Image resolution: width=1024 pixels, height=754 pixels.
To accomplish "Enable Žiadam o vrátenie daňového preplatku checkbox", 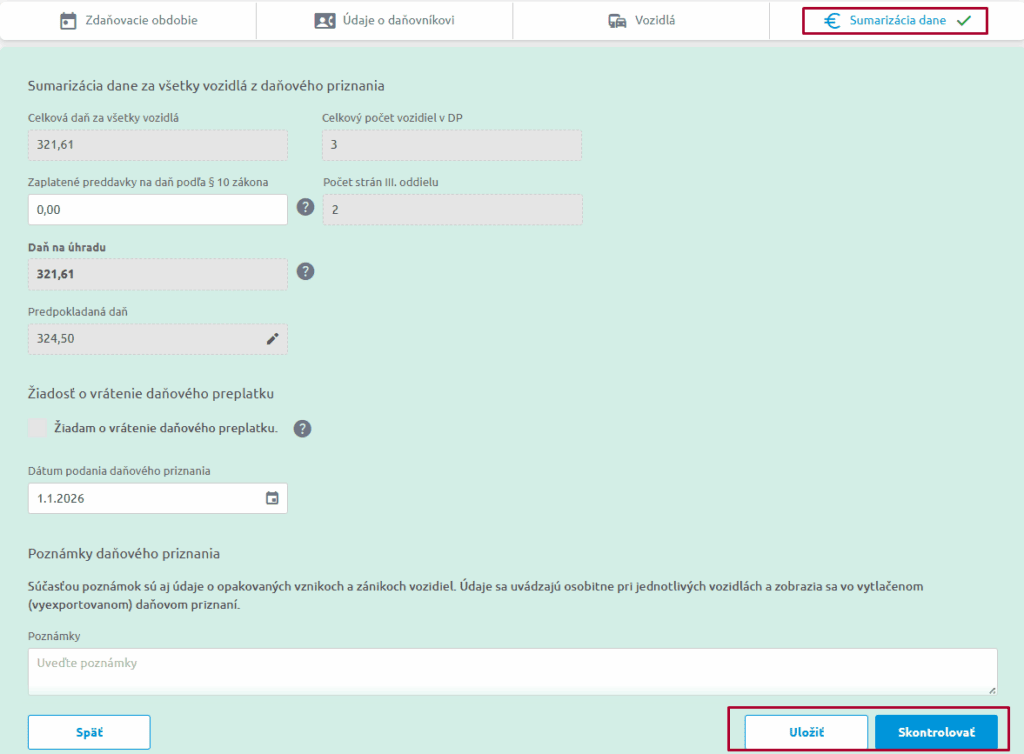I will (x=38, y=428).
